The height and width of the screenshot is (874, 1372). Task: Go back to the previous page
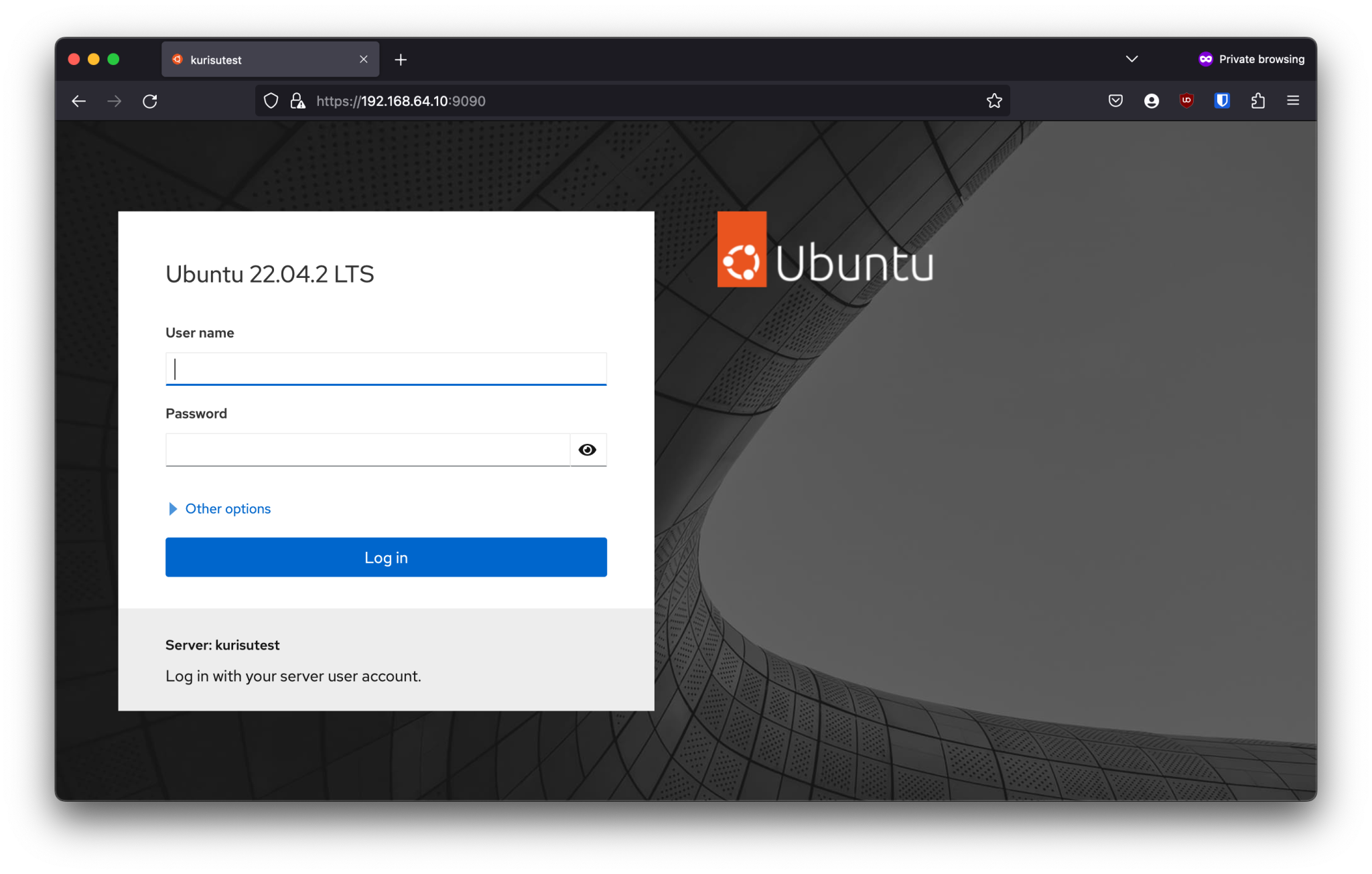click(x=79, y=101)
